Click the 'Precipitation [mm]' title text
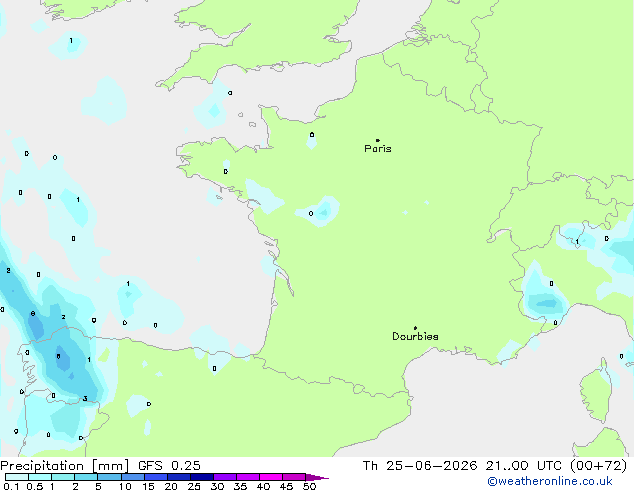 [65, 466]
